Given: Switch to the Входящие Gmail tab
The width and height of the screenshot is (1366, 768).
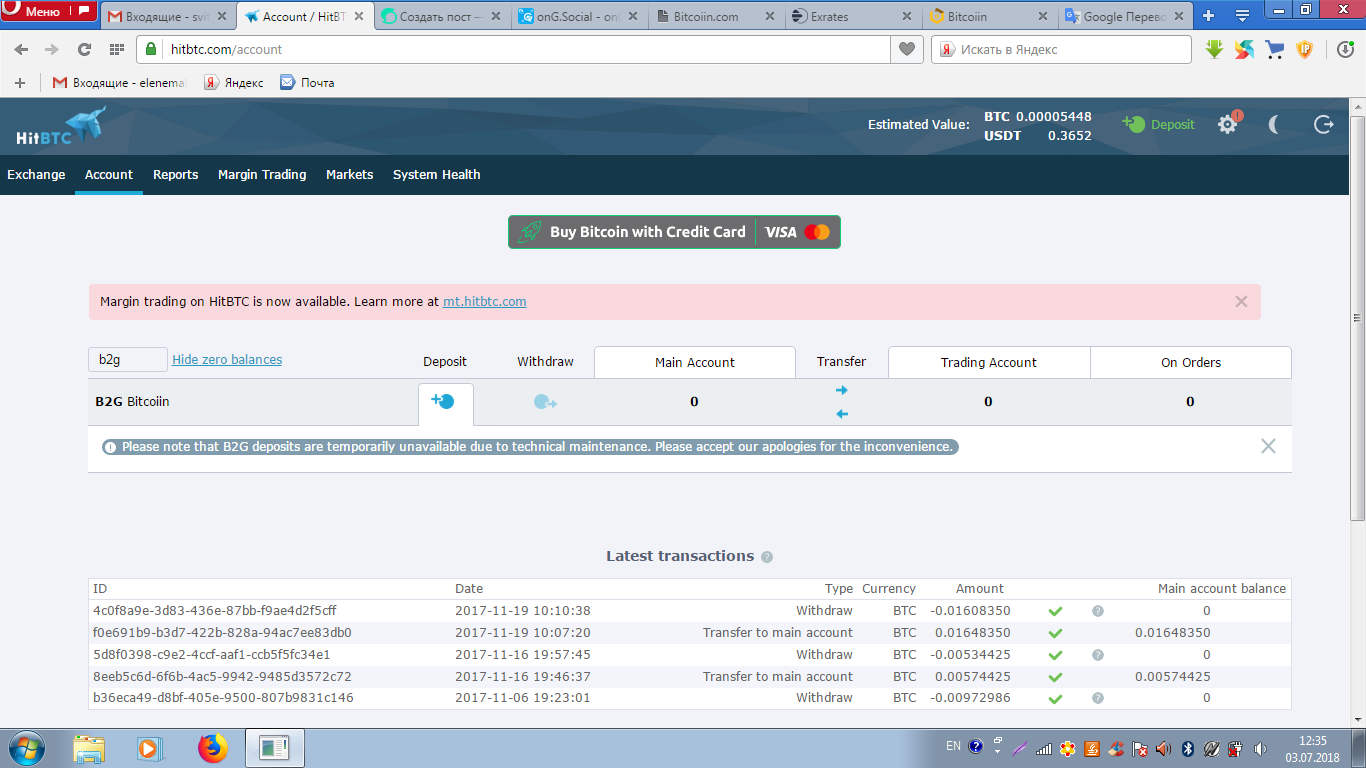Looking at the screenshot, I should click(x=169, y=17).
